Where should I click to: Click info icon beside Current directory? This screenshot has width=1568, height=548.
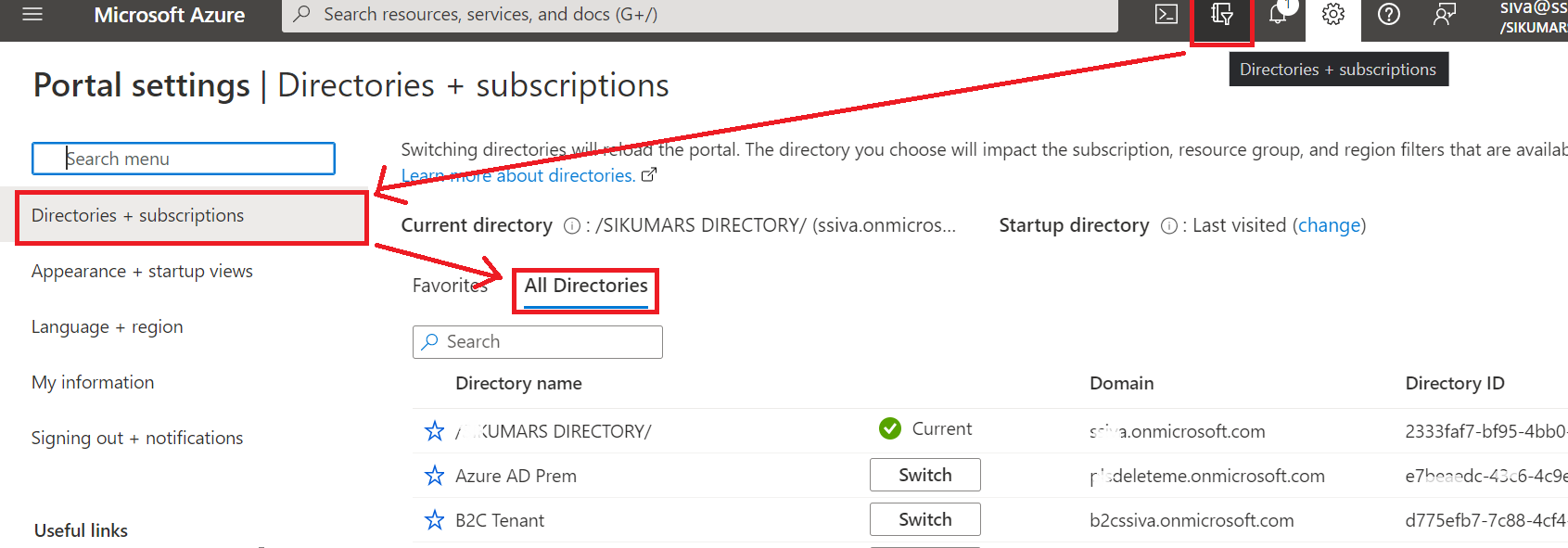coord(572,226)
